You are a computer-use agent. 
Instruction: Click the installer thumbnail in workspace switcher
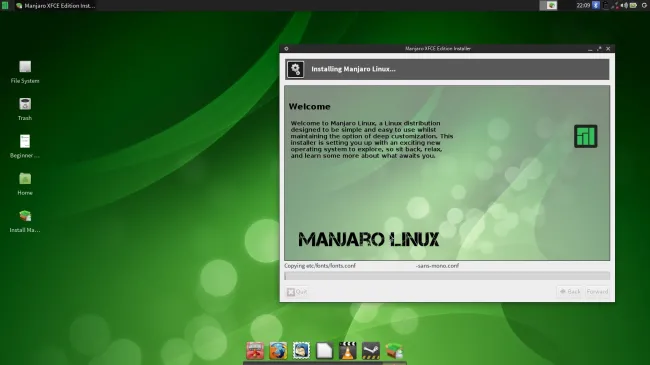coord(552,5)
